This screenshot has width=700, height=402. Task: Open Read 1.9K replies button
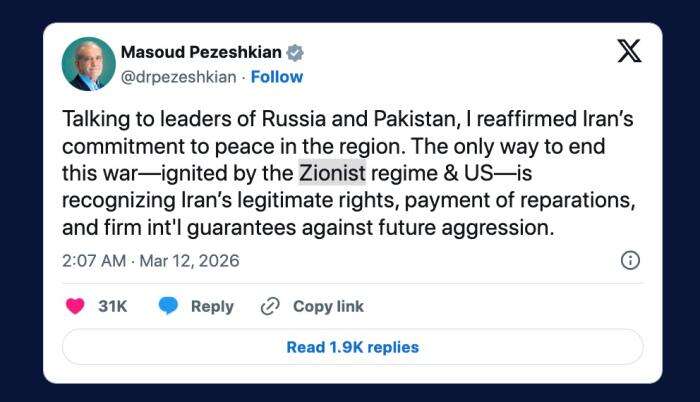[352, 347]
